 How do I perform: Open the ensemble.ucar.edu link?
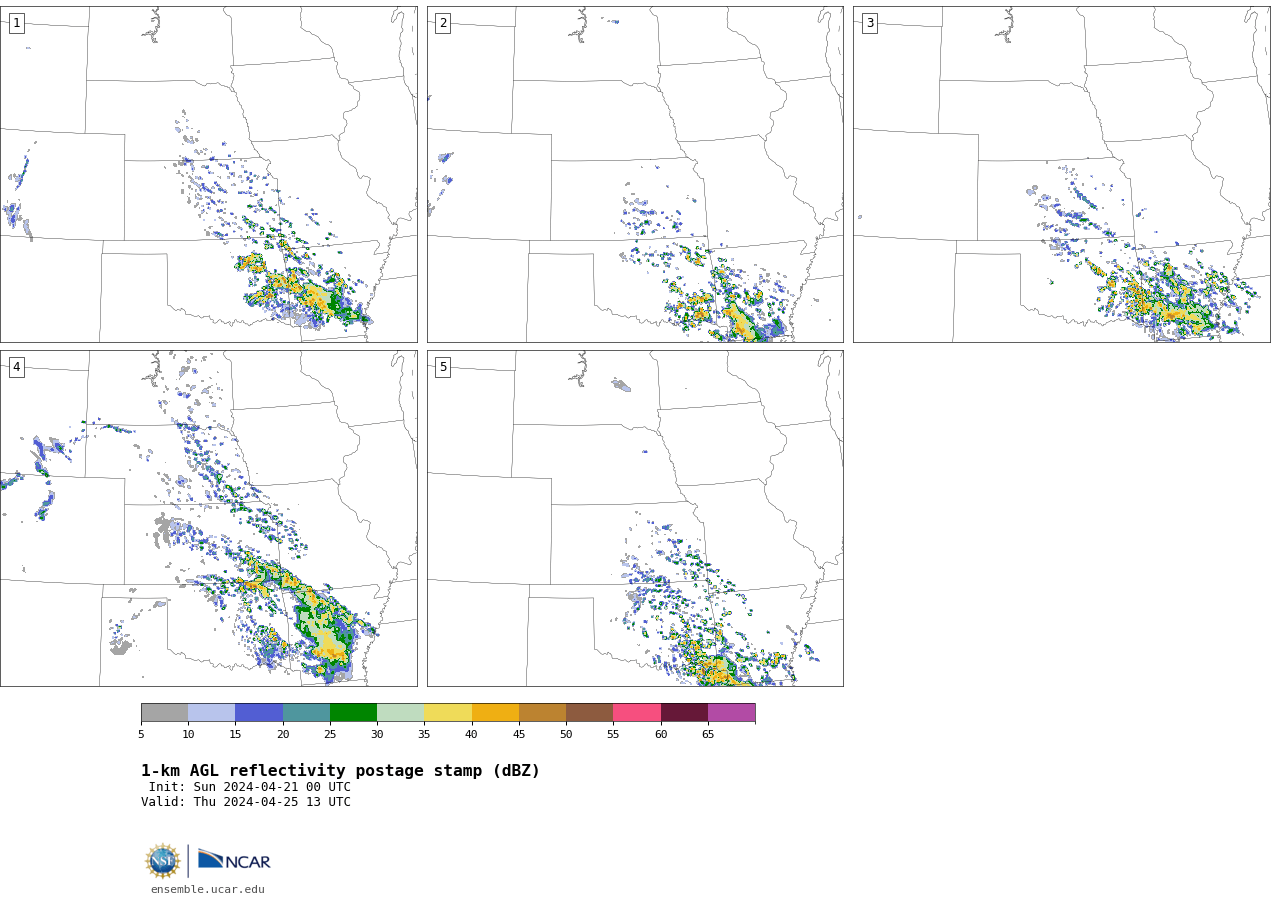point(208,889)
